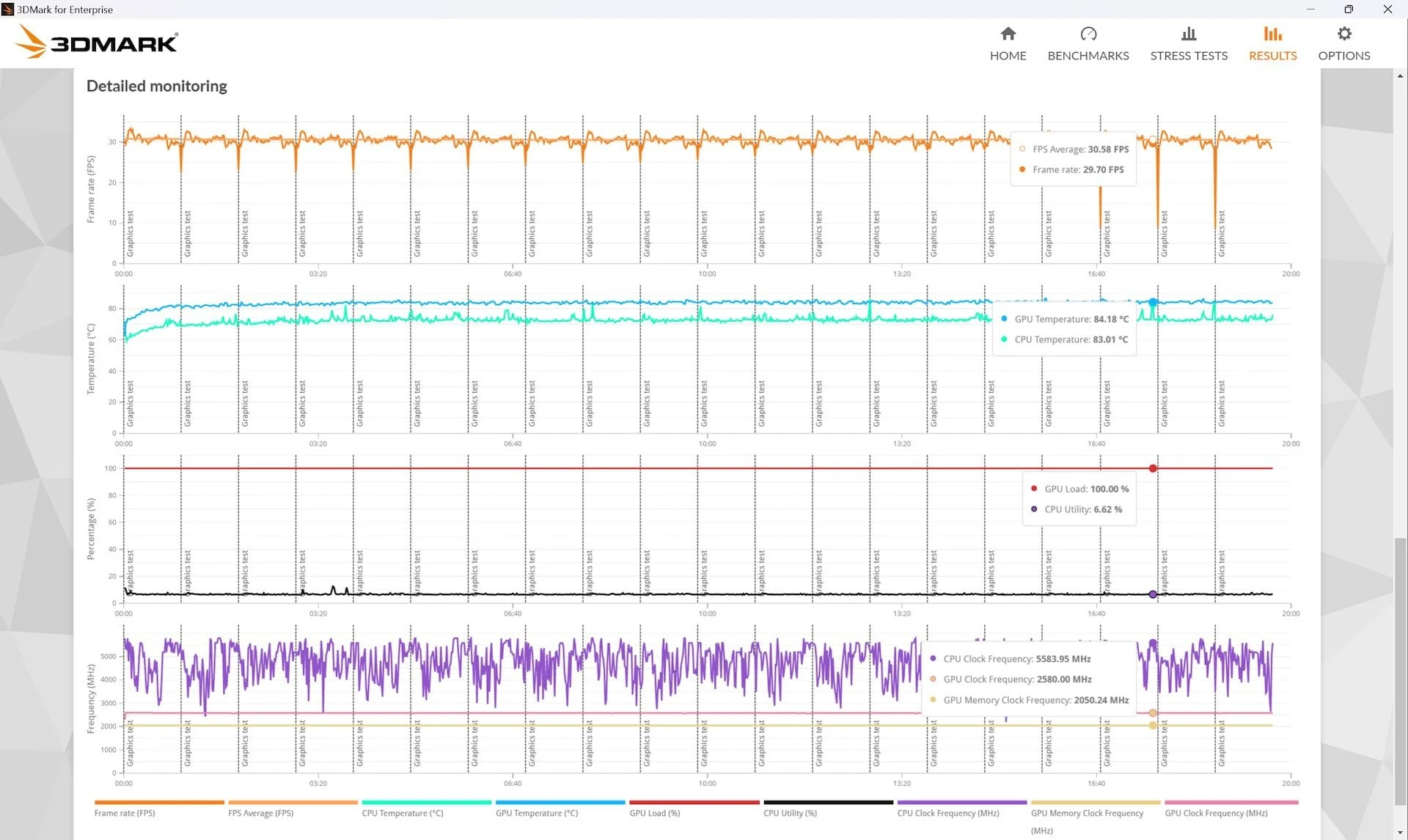This screenshot has width=1408, height=840.
Task: Click the vertical scrollbar thumb
Action: pyautogui.click(x=1401, y=671)
